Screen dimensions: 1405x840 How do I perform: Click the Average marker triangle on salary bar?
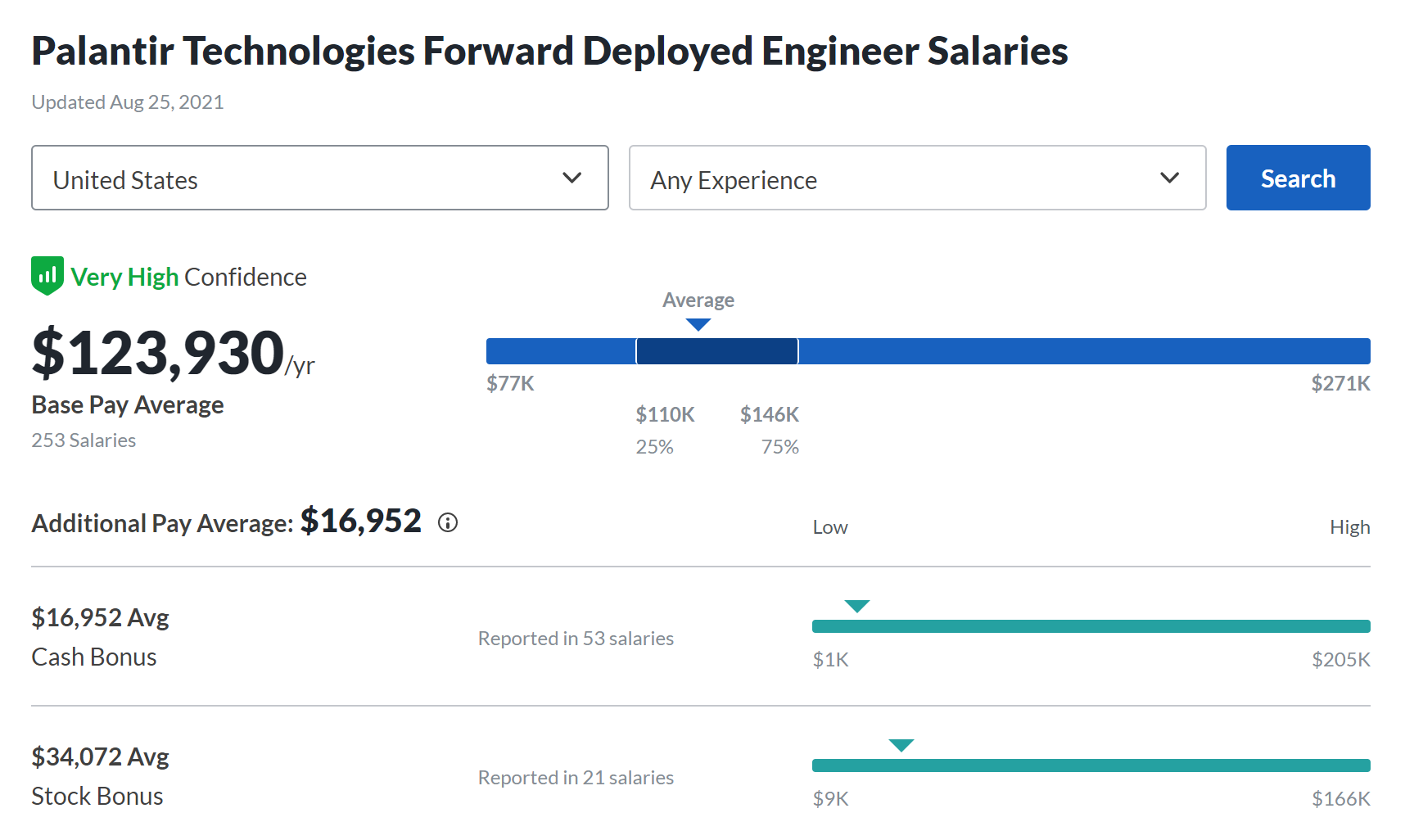point(698,324)
